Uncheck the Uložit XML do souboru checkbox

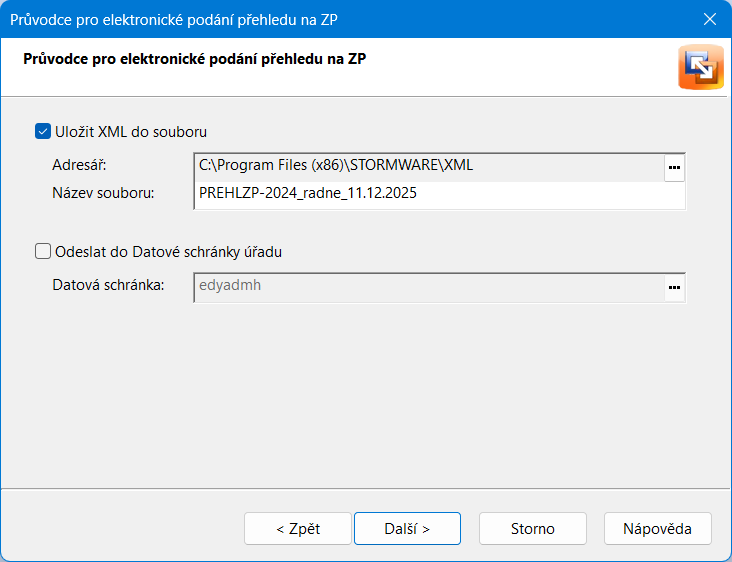[42, 131]
